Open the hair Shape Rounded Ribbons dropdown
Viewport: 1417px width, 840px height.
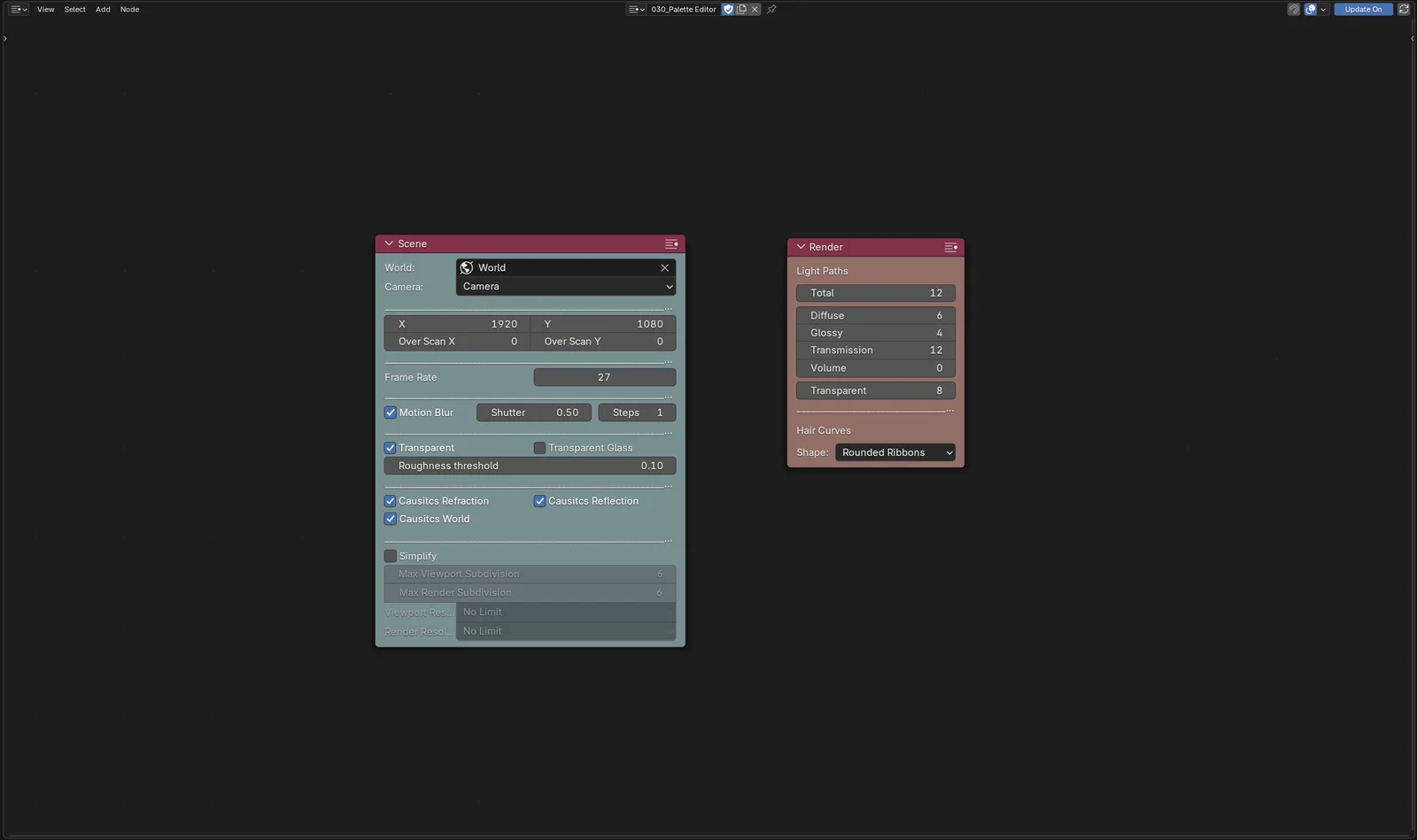tap(894, 452)
